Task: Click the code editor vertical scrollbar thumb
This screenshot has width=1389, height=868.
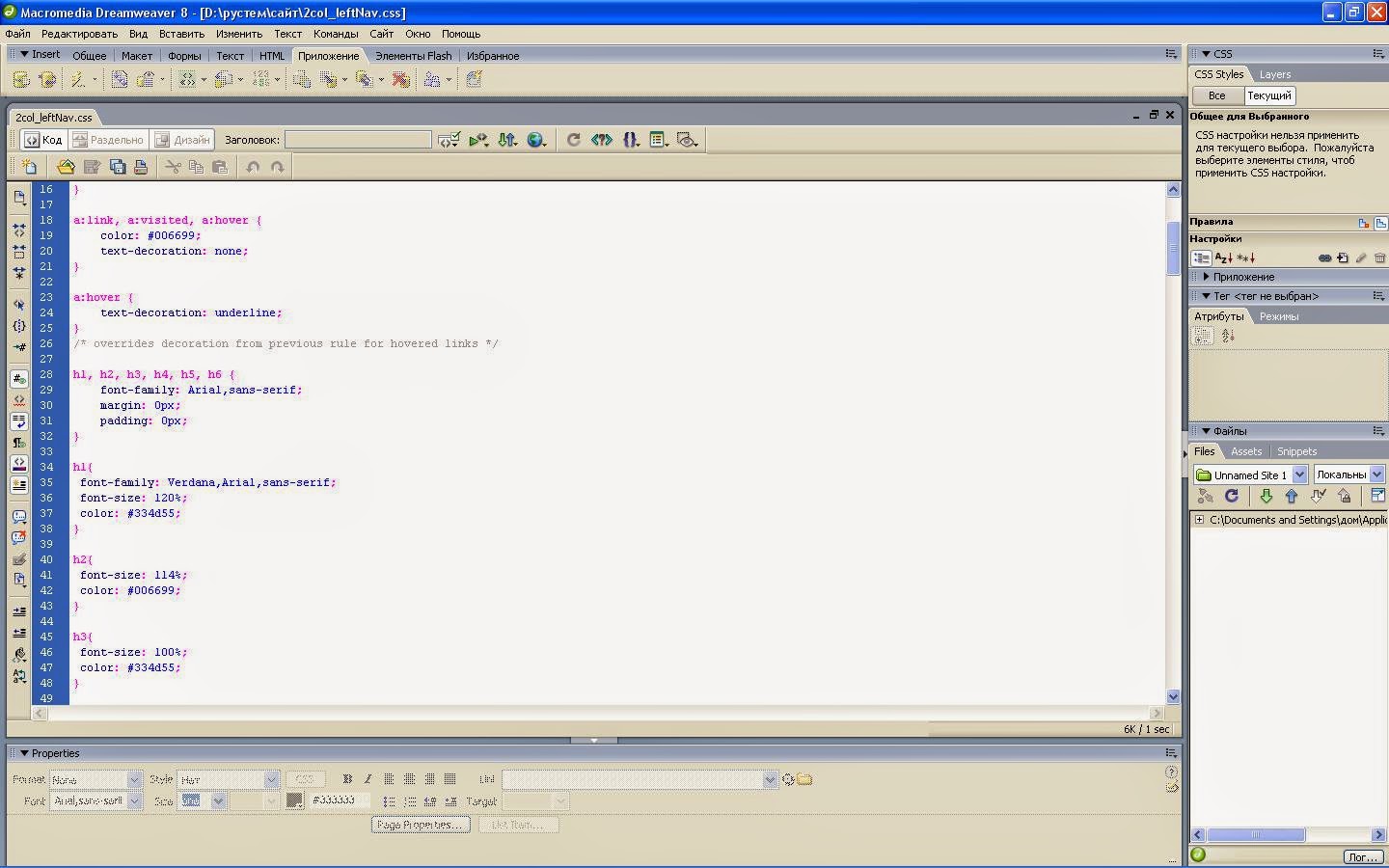Action: pyautogui.click(x=1173, y=247)
